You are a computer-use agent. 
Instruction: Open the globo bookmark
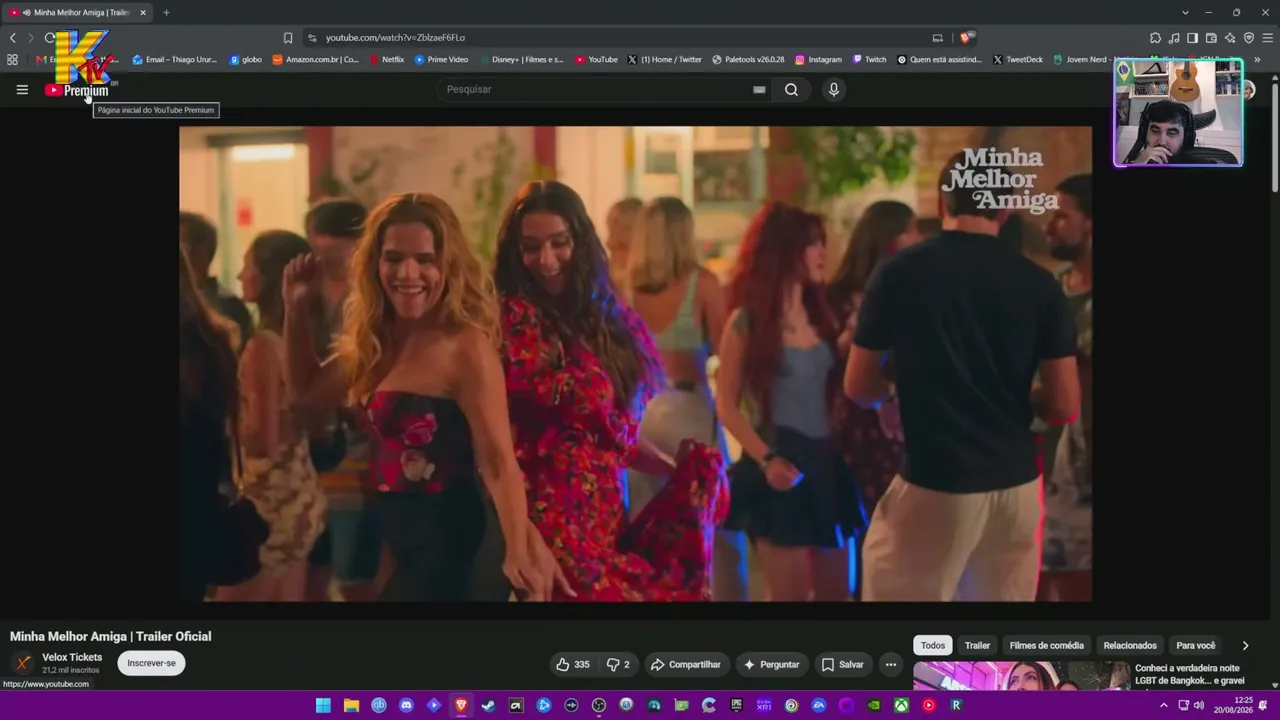(245, 60)
